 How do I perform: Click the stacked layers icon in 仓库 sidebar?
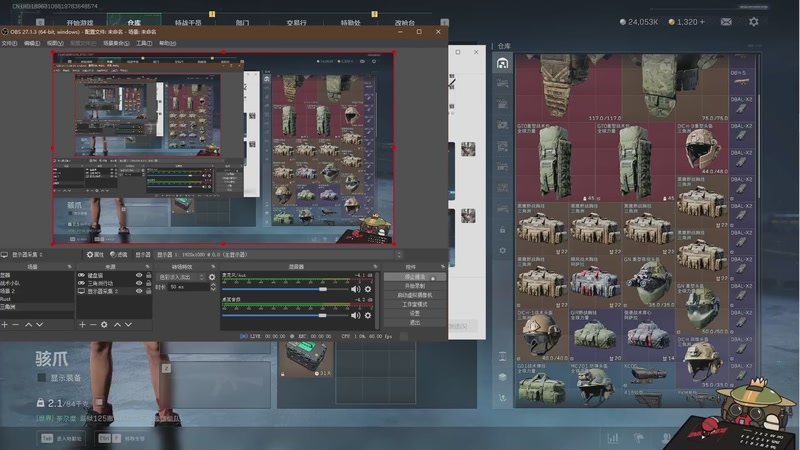tap(503, 377)
